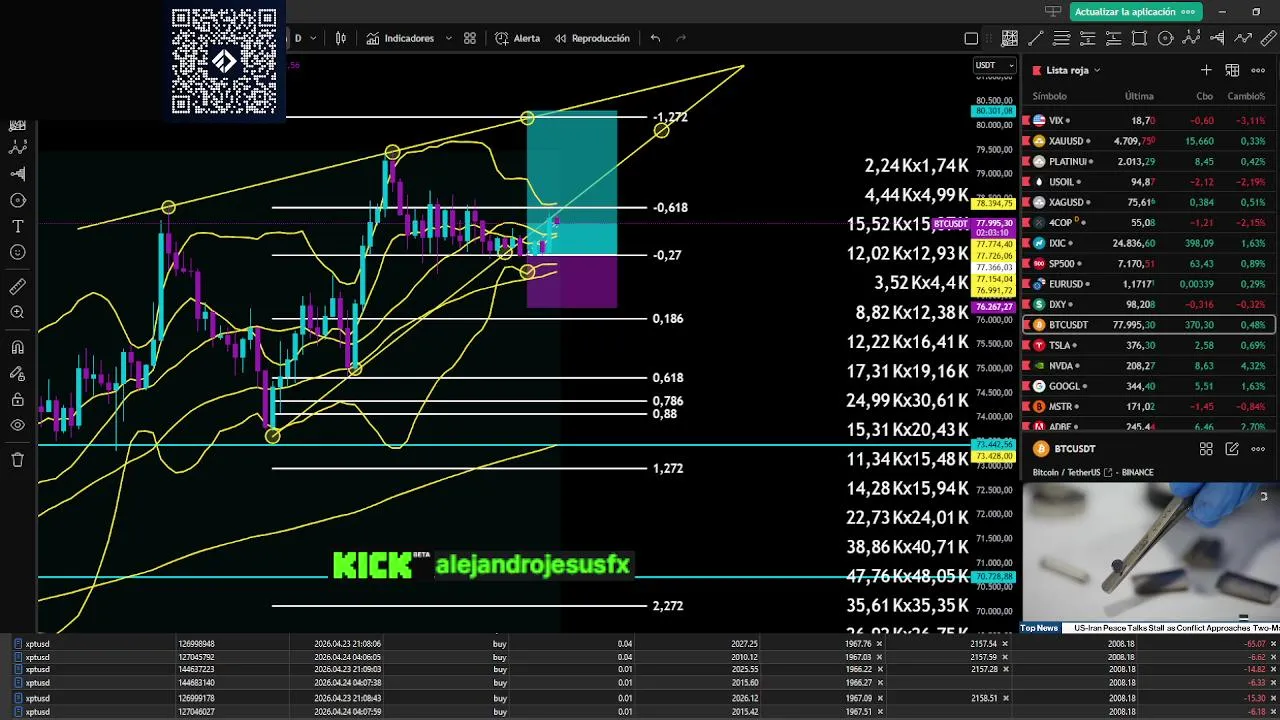1280x720 pixels.
Task: Click the 1,272 Fibonacci level label
Action: (x=668, y=468)
